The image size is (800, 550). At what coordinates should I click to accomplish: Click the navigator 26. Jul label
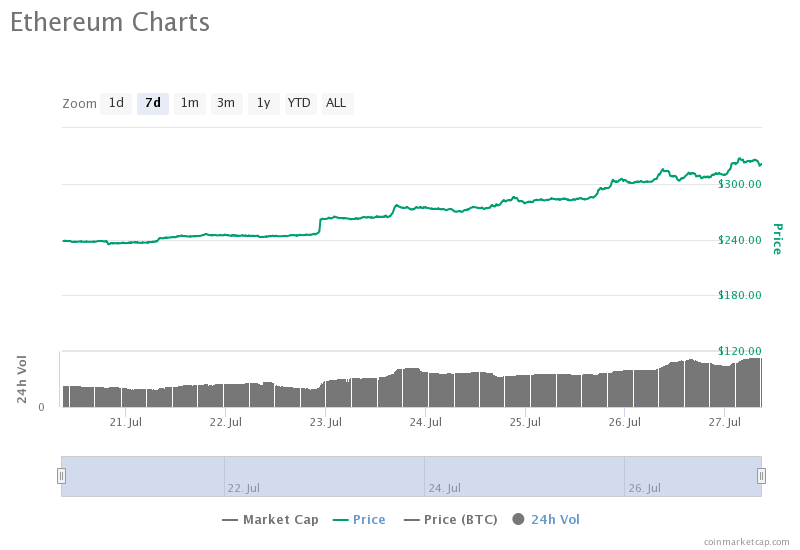click(644, 488)
